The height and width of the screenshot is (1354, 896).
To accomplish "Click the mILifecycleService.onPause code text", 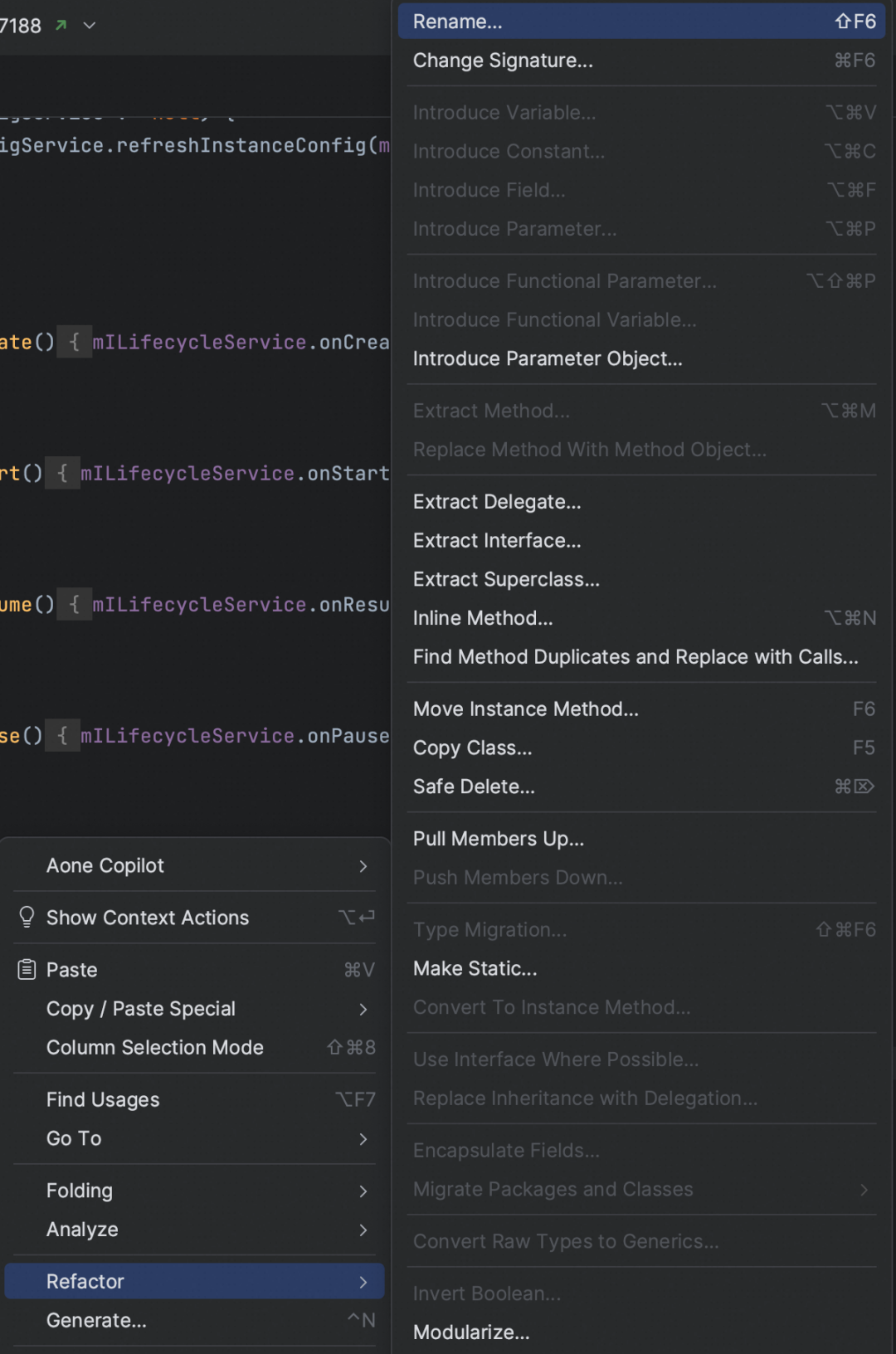I will tap(235, 736).
